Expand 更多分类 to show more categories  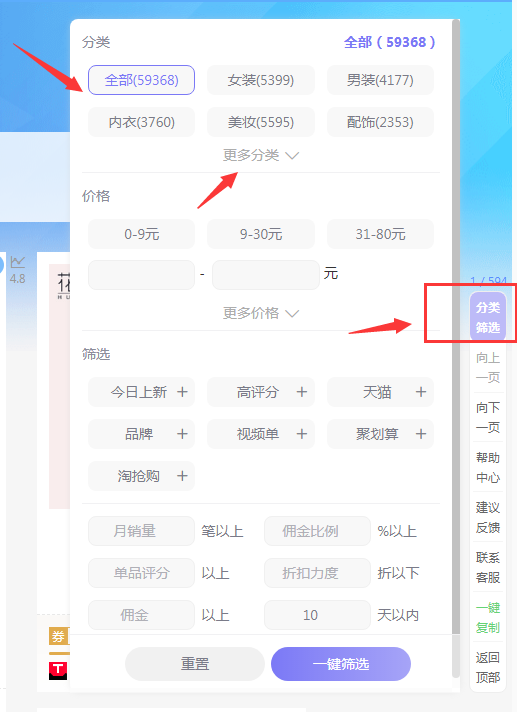(x=261, y=155)
